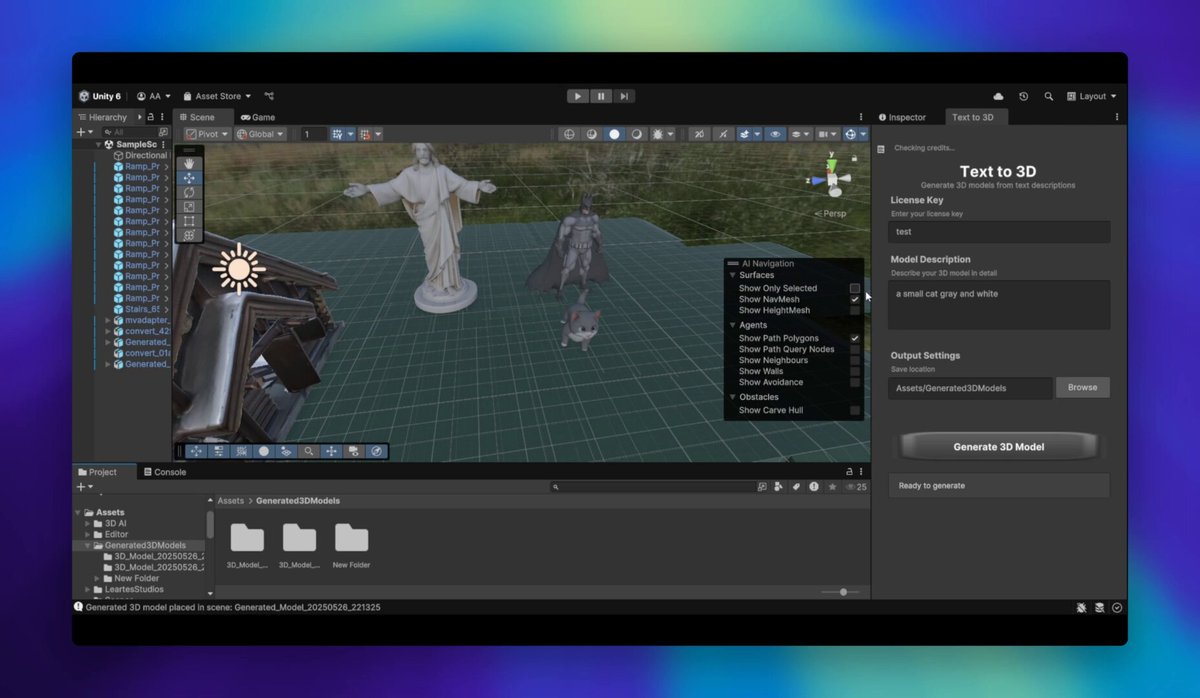
Task: Click the scene camera settings icon
Action: [x=826, y=134]
